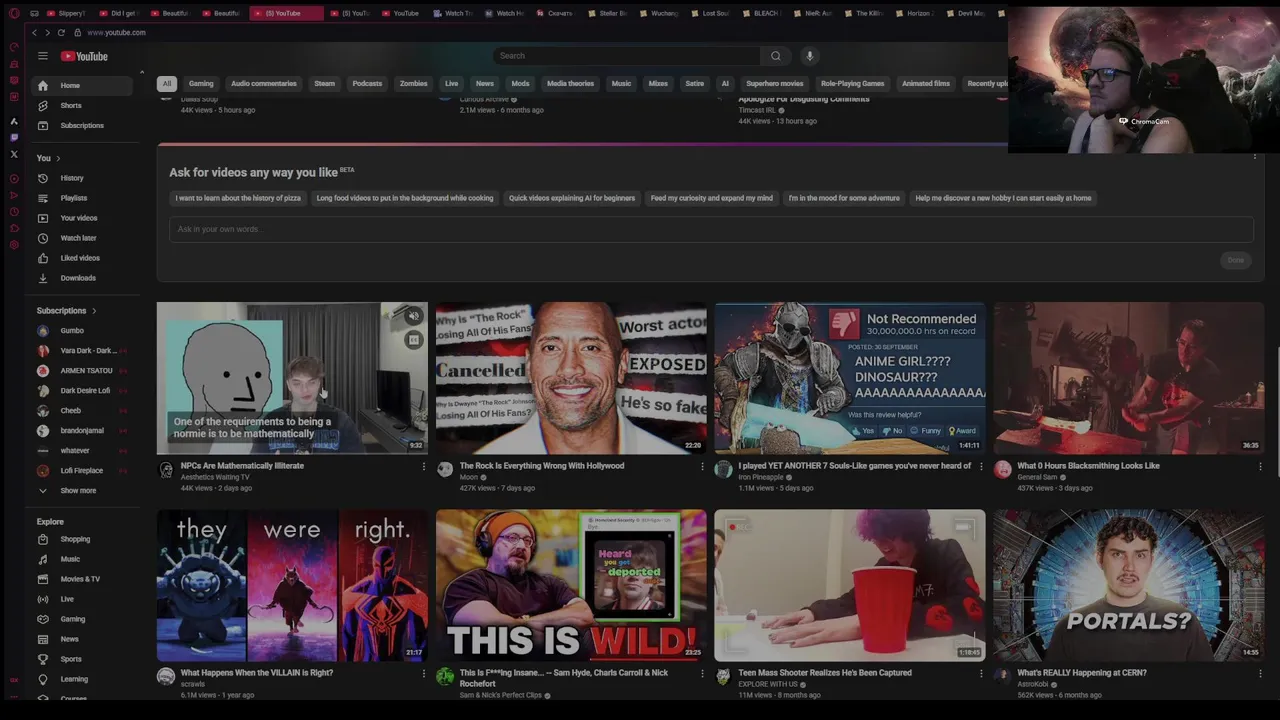Open Teen Mass Shooter Realizes video title
1280x720 pixels.
click(x=825, y=673)
